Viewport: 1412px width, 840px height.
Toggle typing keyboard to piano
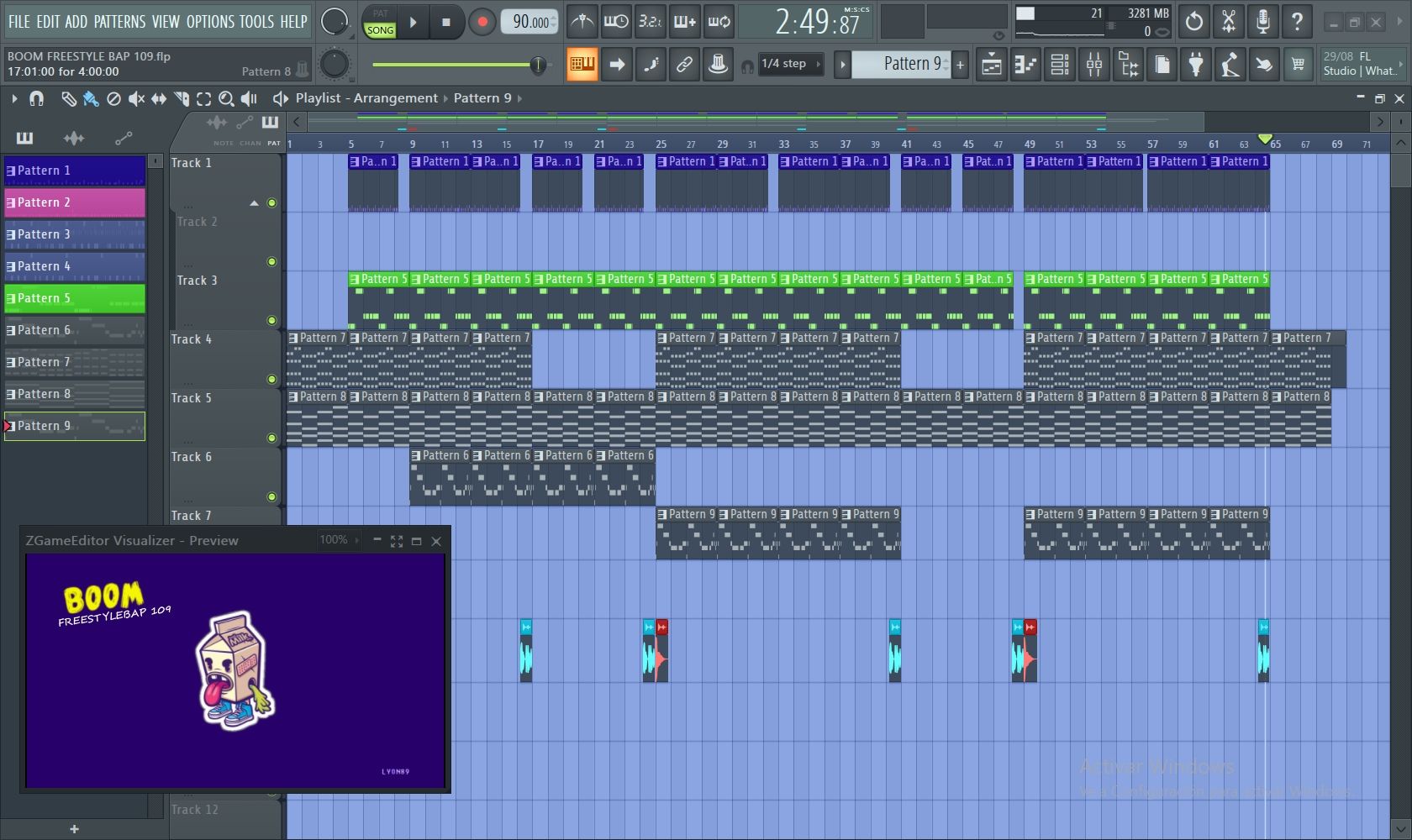pos(582,64)
